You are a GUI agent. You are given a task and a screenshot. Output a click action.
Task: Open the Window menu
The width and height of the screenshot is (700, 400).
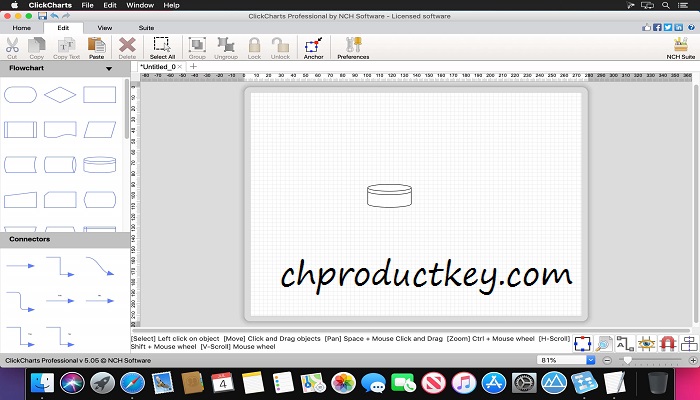pyautogui.click(x=140, y=5)
